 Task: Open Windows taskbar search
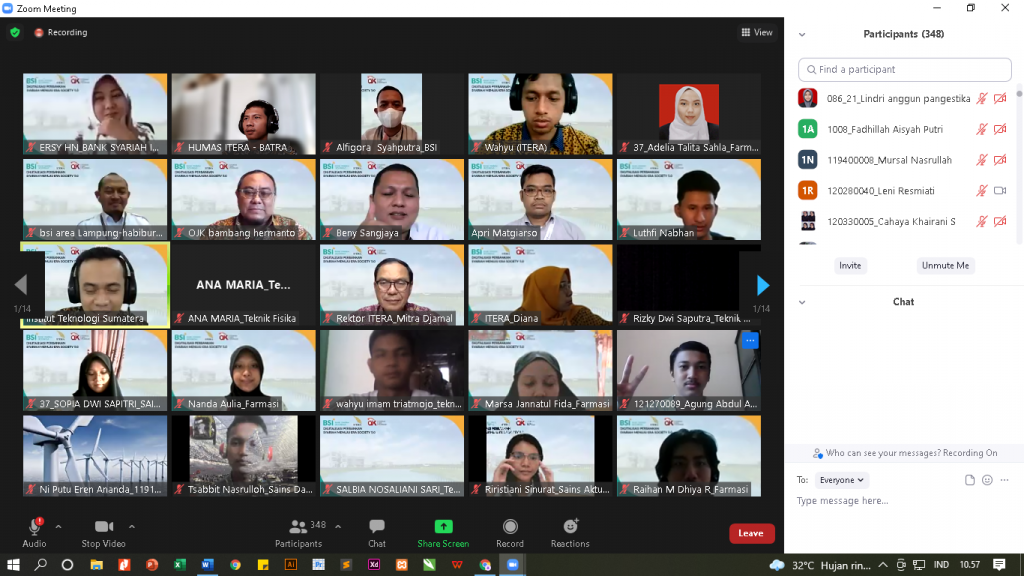40,565
